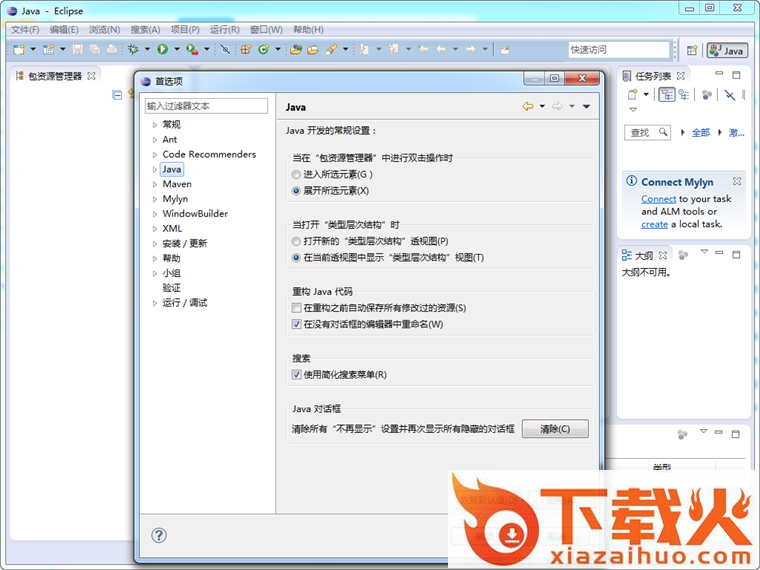Screen dimensions: 760x570
Task: Open the preferences view menu dropdown arrow
Action: pyautogui.click(x=586, y=107)
